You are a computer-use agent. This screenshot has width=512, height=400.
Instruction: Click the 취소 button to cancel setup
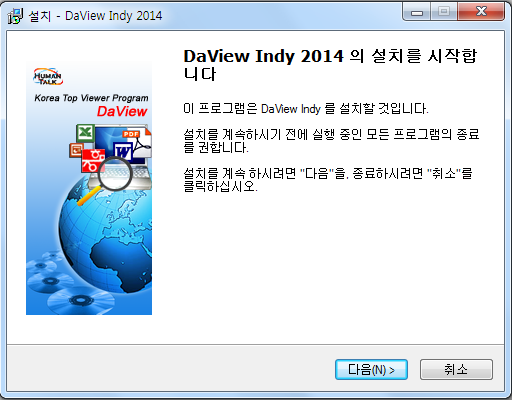point(456,369)
